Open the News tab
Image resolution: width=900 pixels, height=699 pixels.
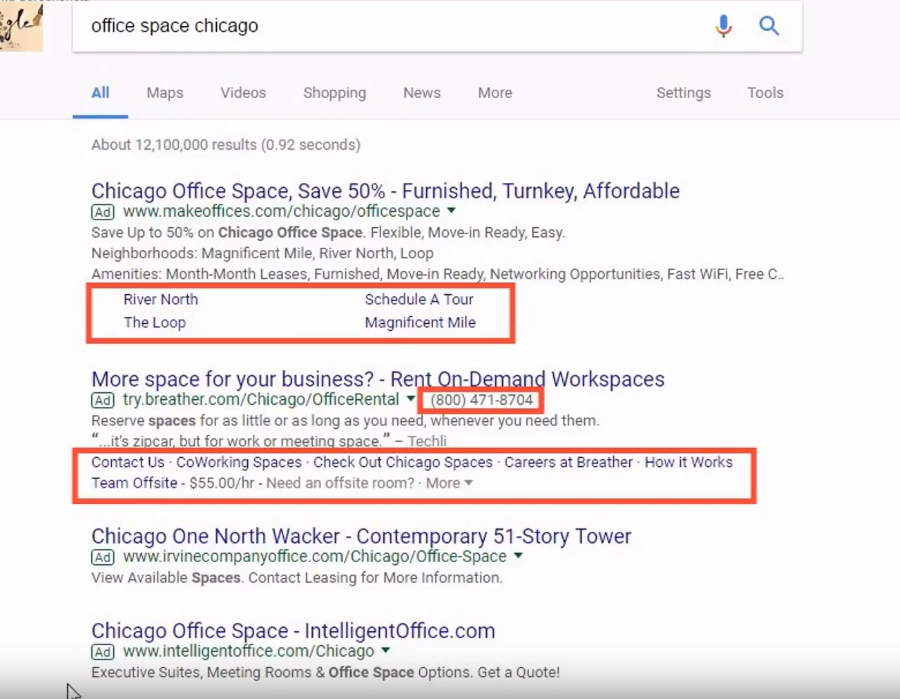click(422, 93)
